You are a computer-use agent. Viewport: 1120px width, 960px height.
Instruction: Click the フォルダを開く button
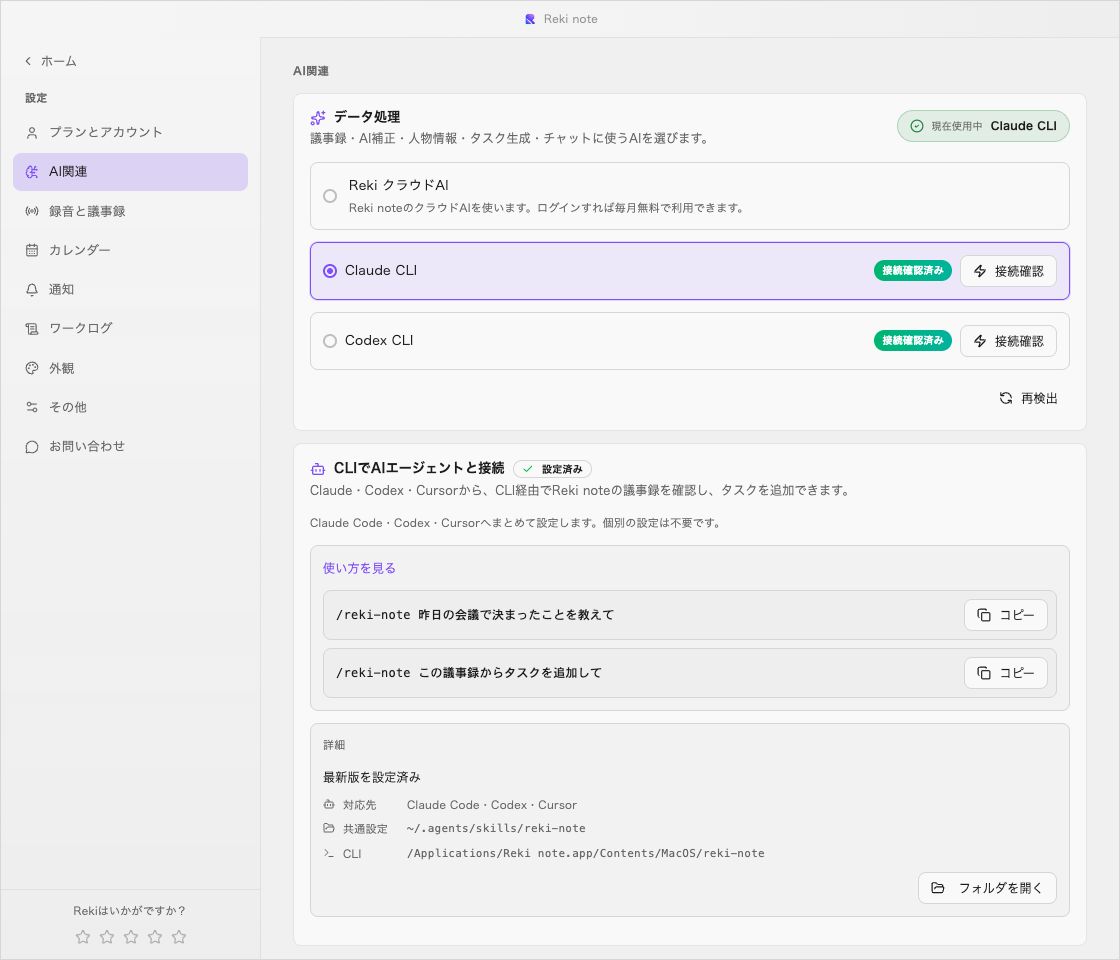click(x=987, y=888)
